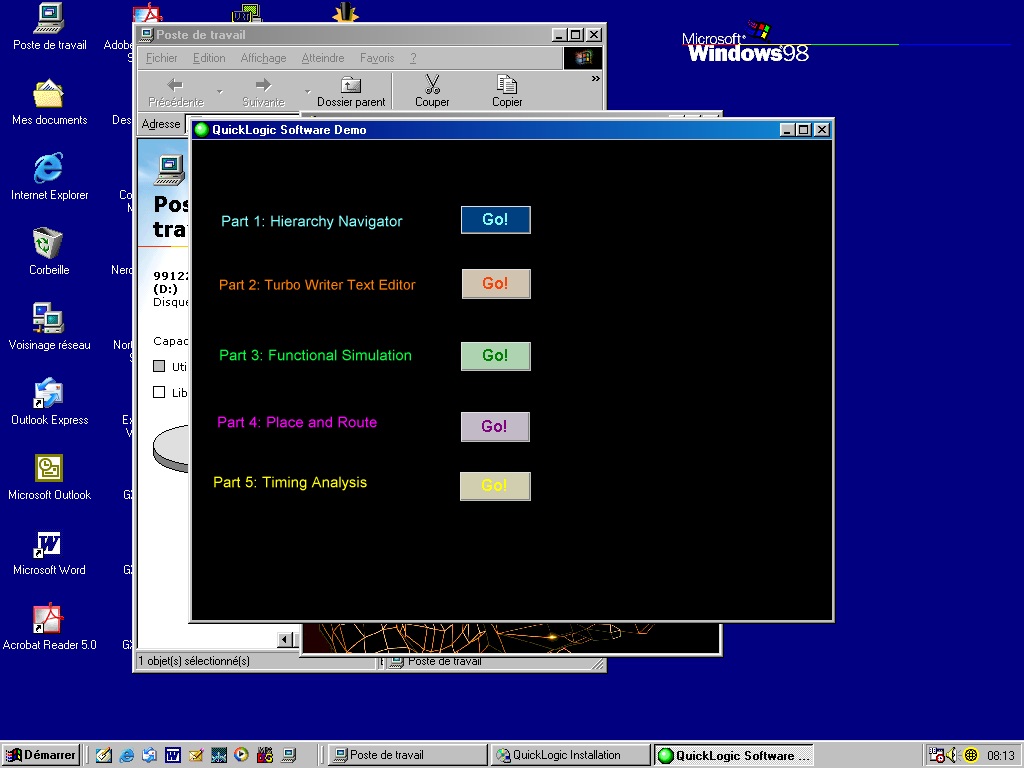Click the Dossier parent toolbar icon
Screen dimensions: 1024x768
(x=351, y=91)
